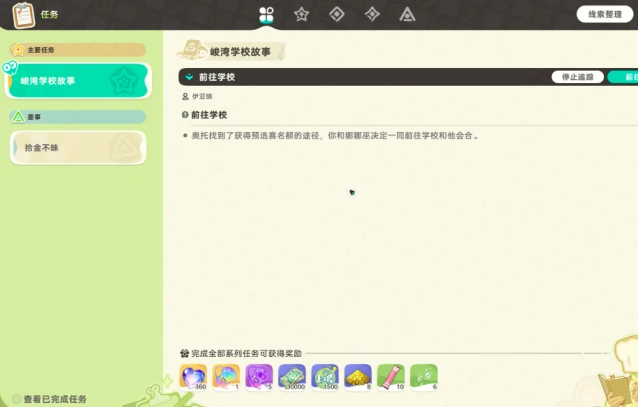Screen dimensions: 638x407
Task: Select the square-diamond category tab
Action: pyautogui.click(x=336, y=15)
